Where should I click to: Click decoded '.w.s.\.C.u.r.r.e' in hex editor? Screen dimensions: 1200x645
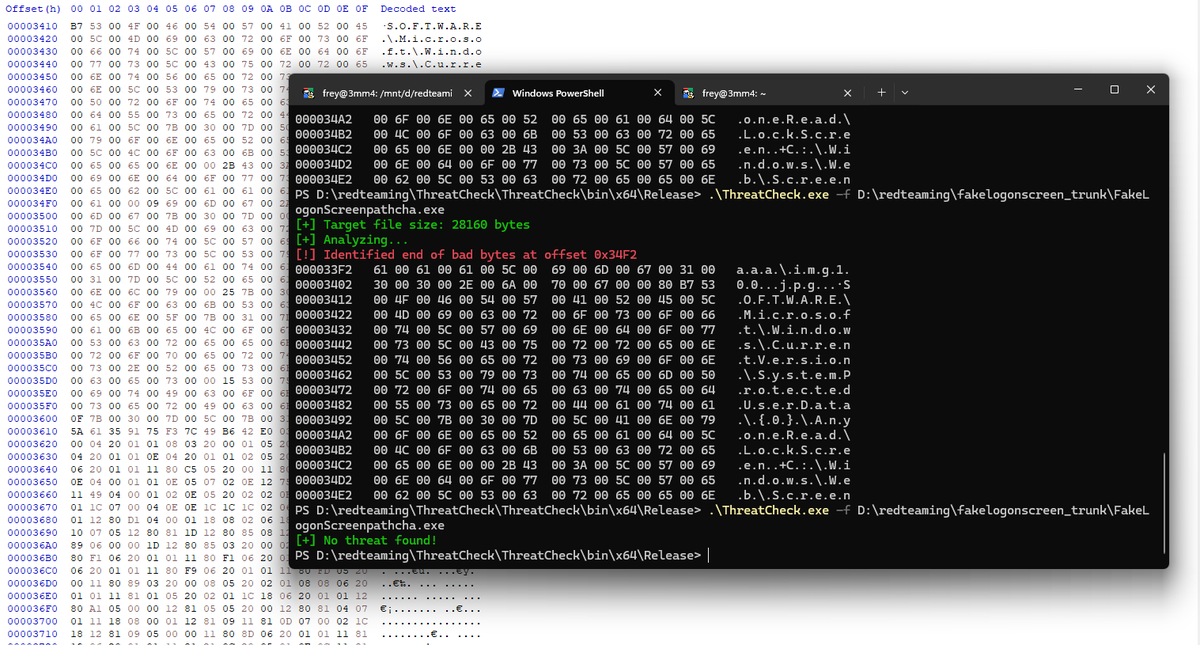432,64
